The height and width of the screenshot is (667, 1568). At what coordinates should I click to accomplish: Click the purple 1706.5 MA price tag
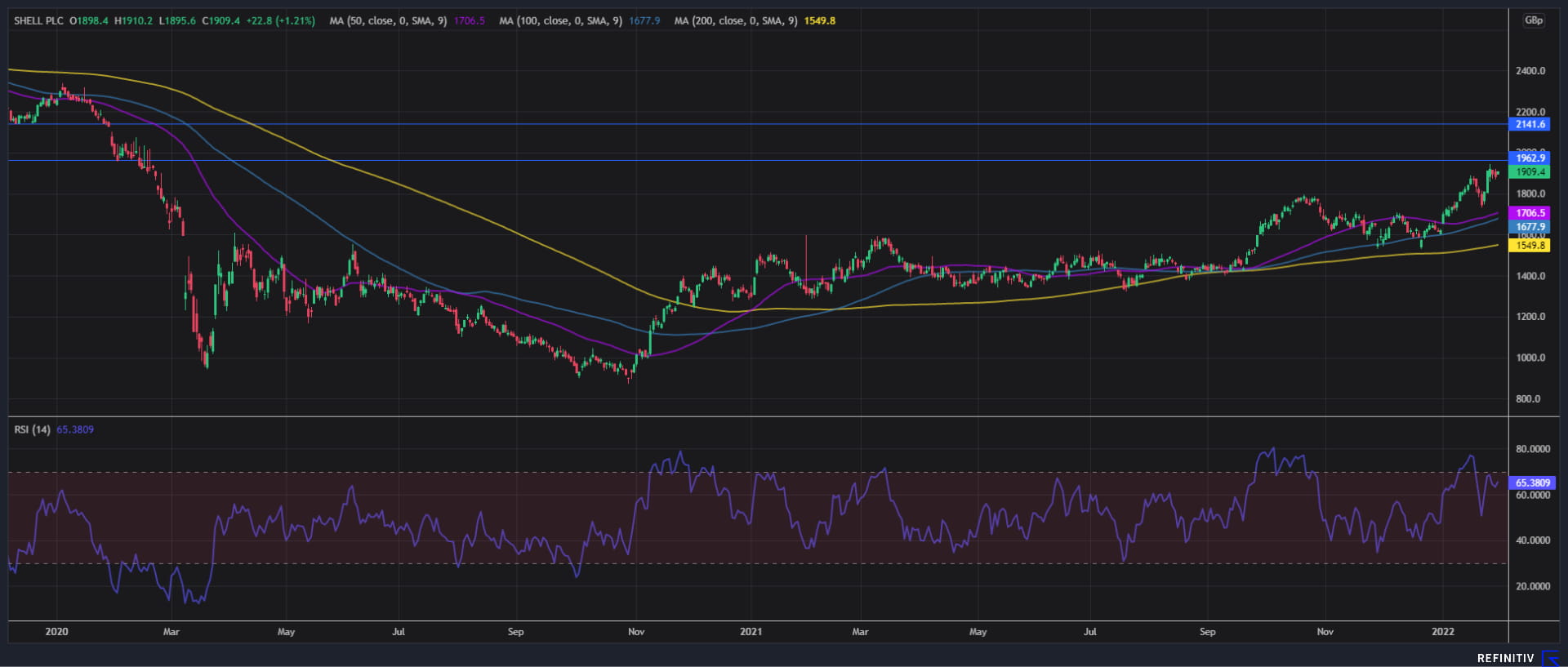[1529, 213]
